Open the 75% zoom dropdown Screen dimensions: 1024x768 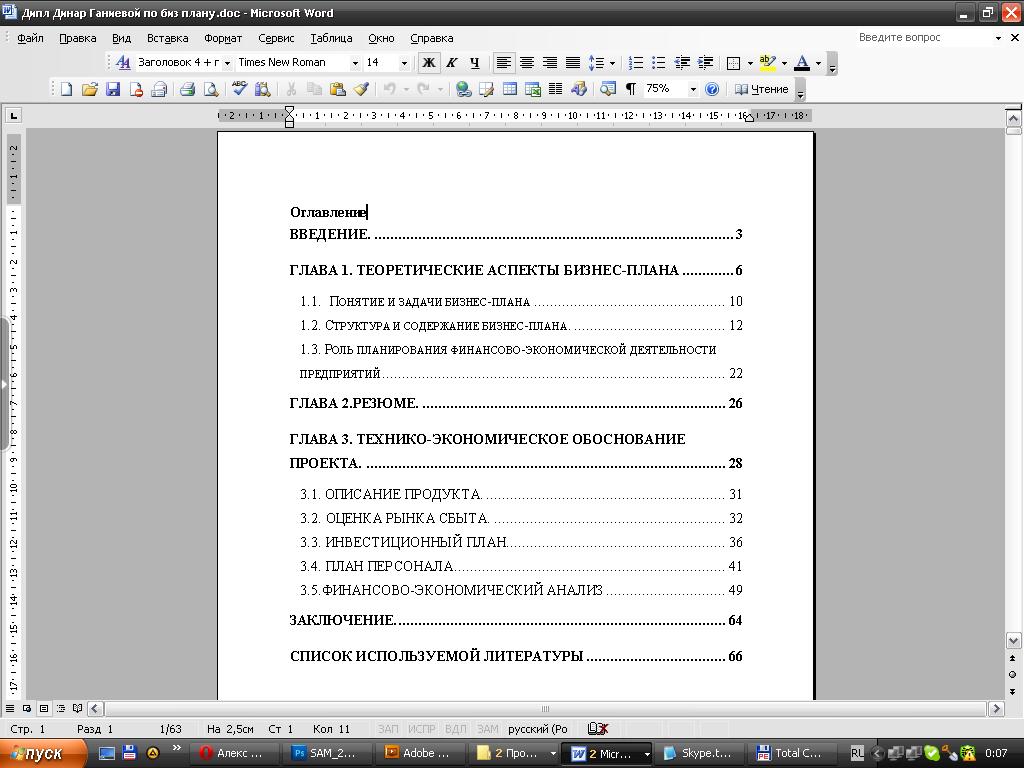[693, 89]
